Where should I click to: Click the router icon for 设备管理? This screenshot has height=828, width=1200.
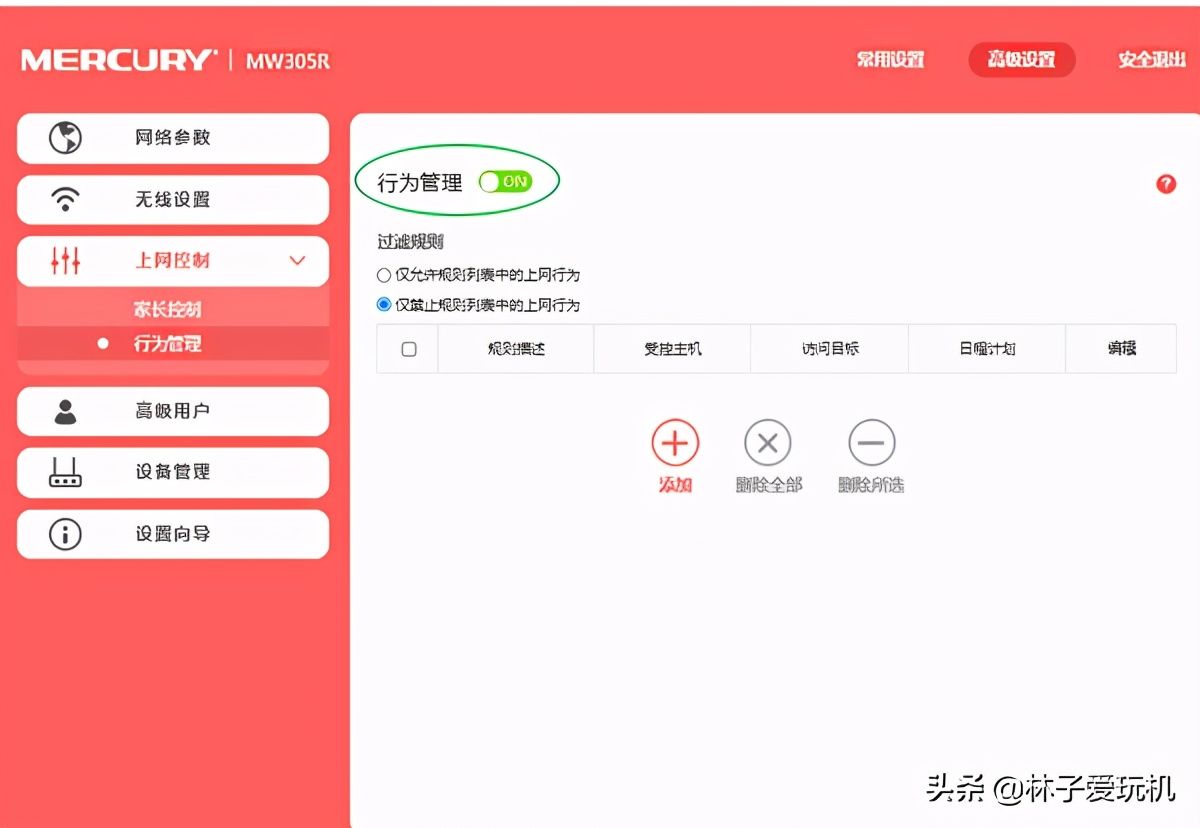coord(65,472)
